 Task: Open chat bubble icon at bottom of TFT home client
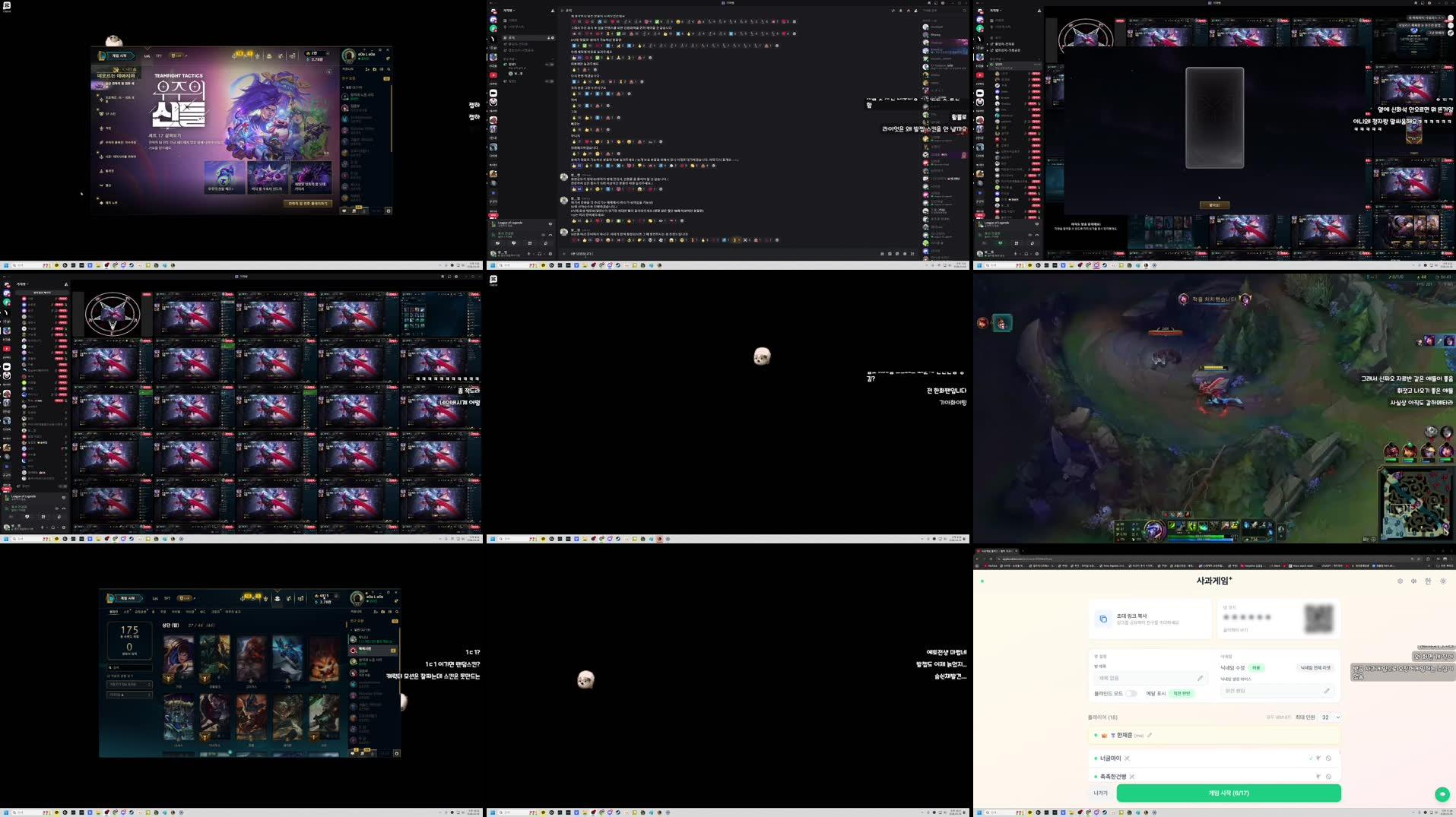click(x=344, y=211)
